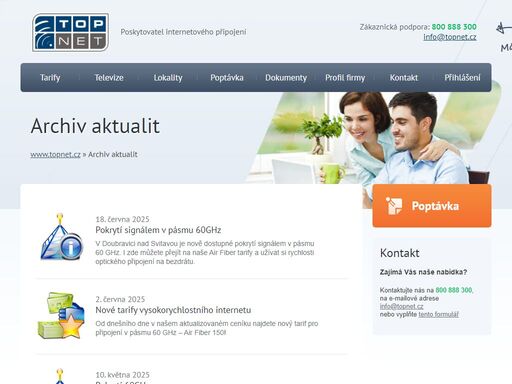
Task: Click the info@topnet.cz link in header
Action: coord(450,37)
